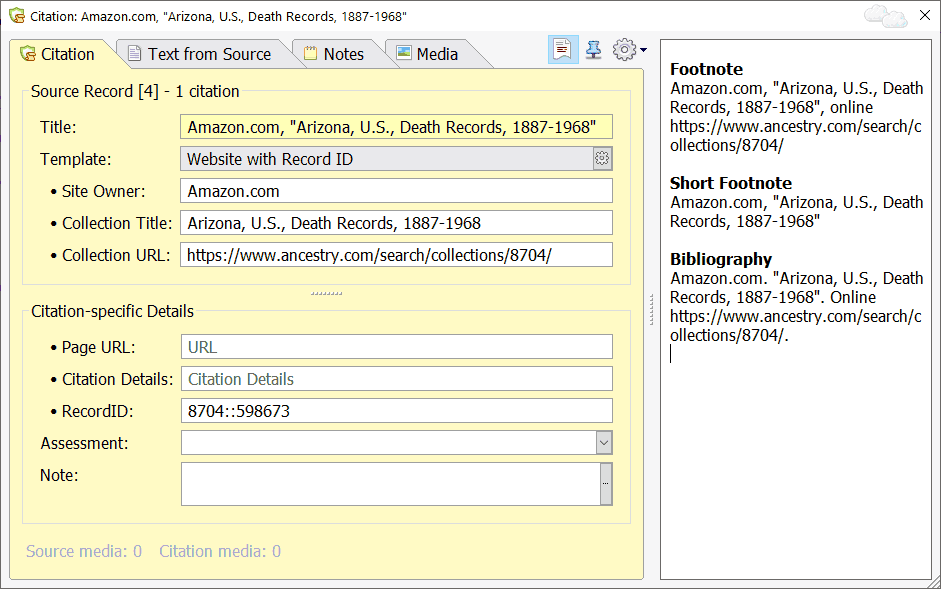Click the pin window icon

coord(593,50)
